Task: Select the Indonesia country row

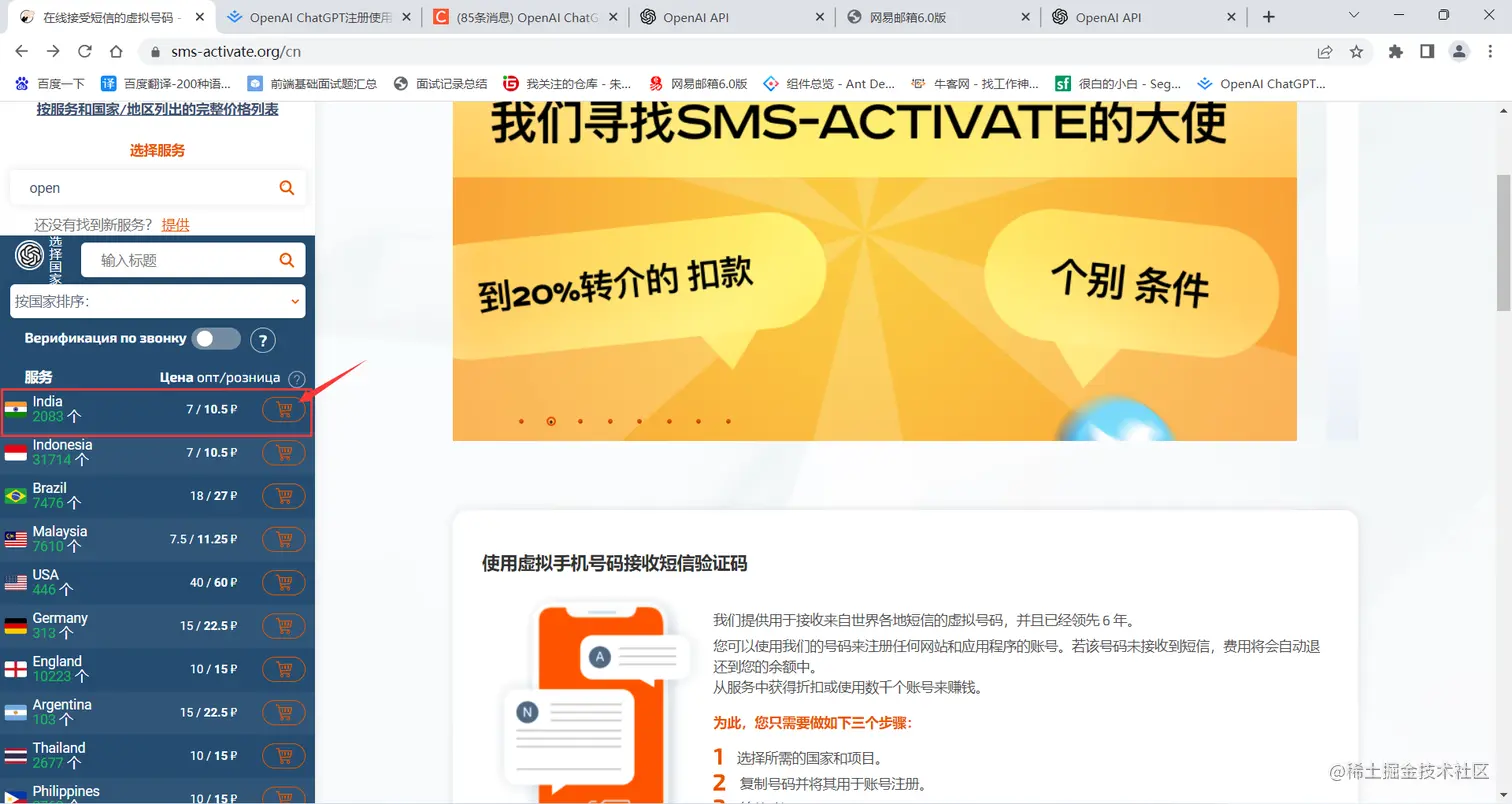Action: (x=157, y=453)
